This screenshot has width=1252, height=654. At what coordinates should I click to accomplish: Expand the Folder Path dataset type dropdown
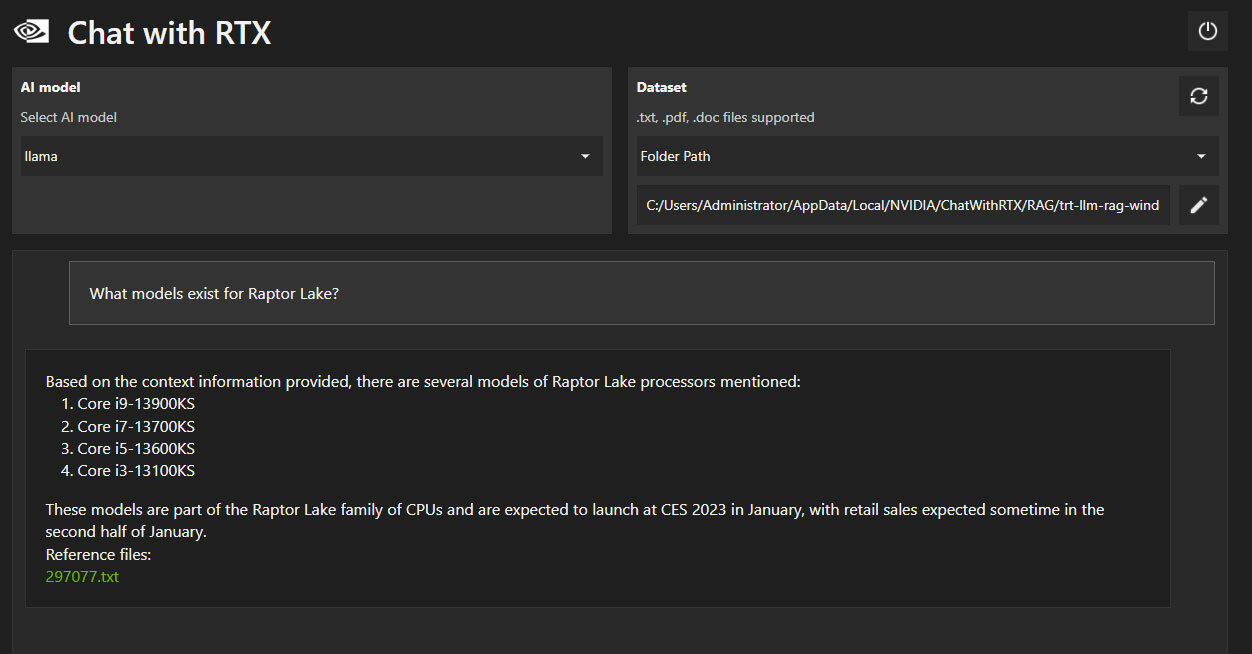(927, 156)
